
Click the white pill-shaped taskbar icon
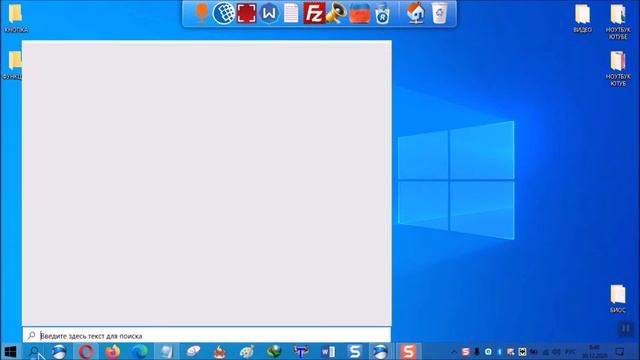click(193, 351)
